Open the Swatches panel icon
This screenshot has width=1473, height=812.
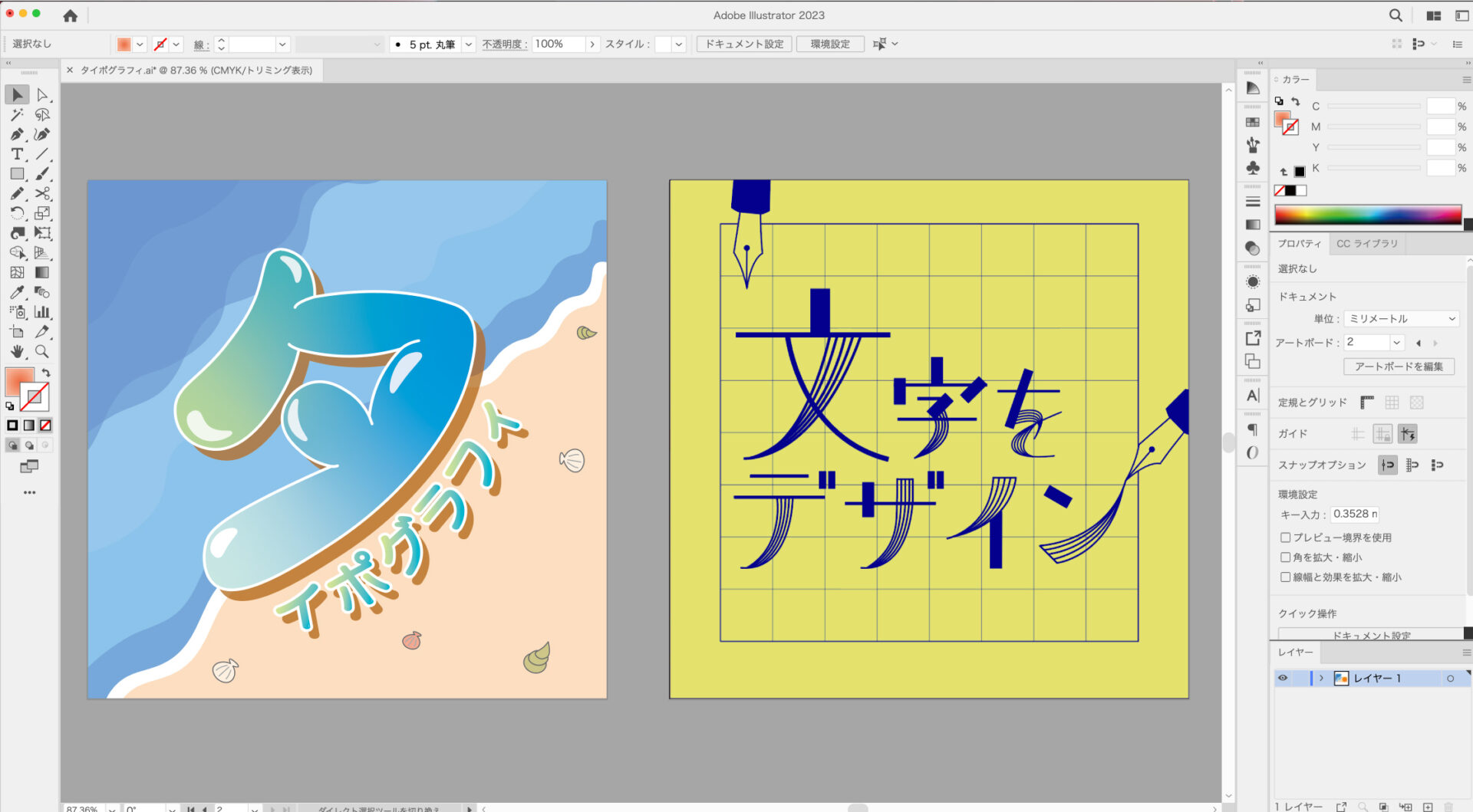click(x=1253, y=122)
